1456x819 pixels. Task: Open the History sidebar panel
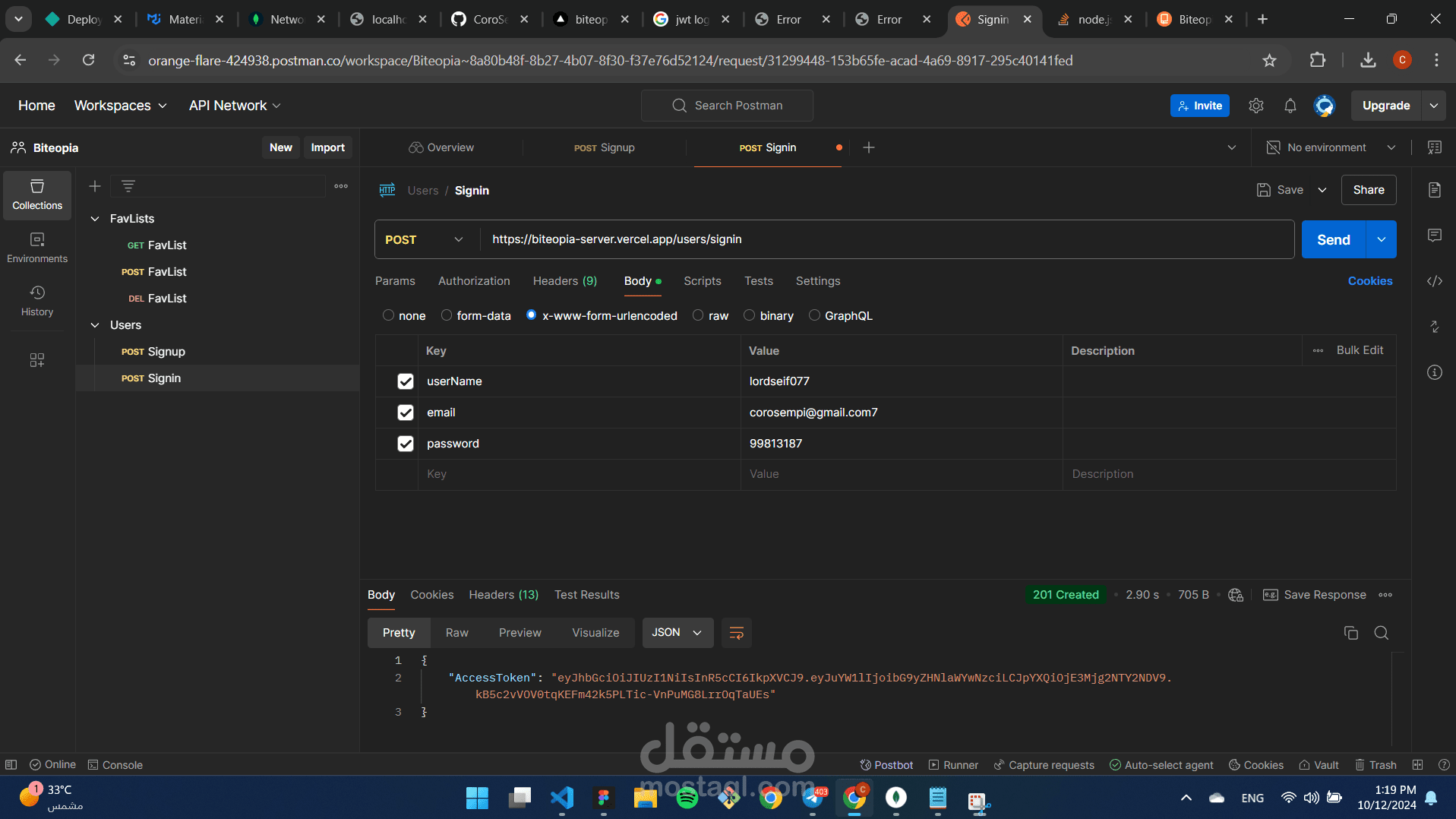click(37, 301)
